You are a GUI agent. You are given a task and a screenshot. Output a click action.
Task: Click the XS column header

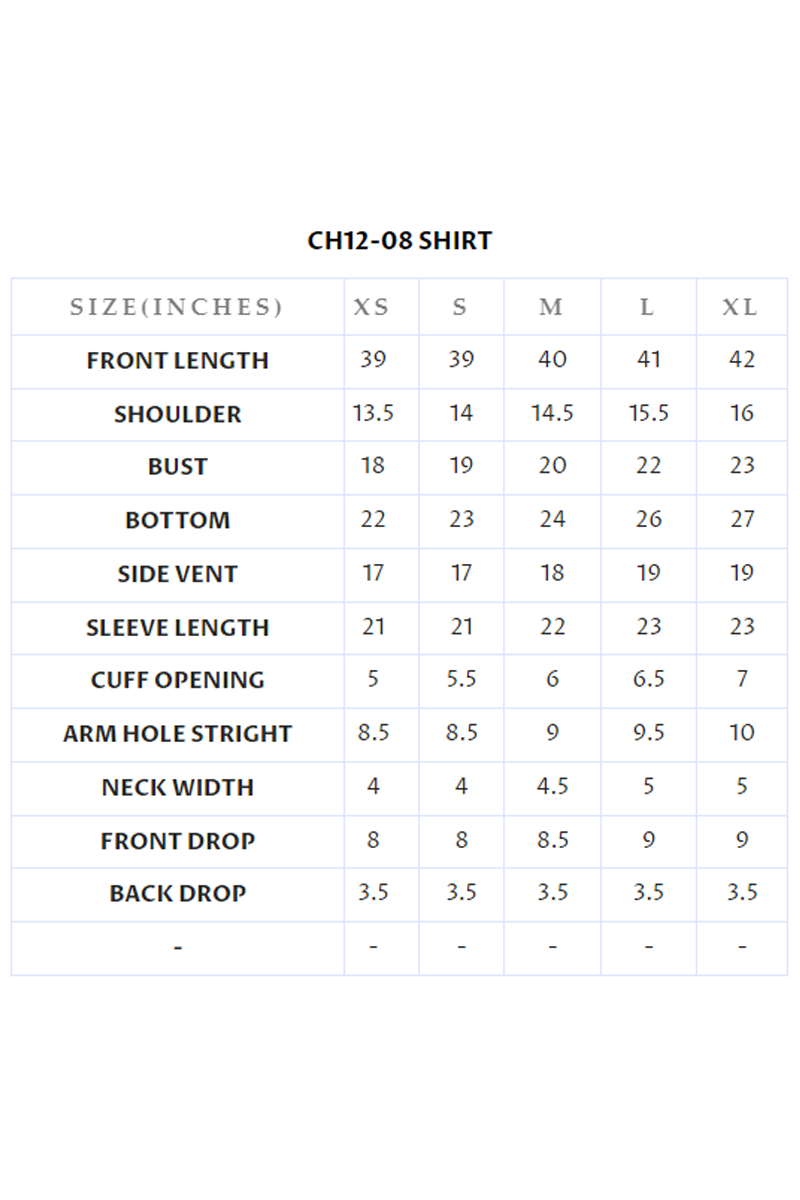(x=372, y=307)
